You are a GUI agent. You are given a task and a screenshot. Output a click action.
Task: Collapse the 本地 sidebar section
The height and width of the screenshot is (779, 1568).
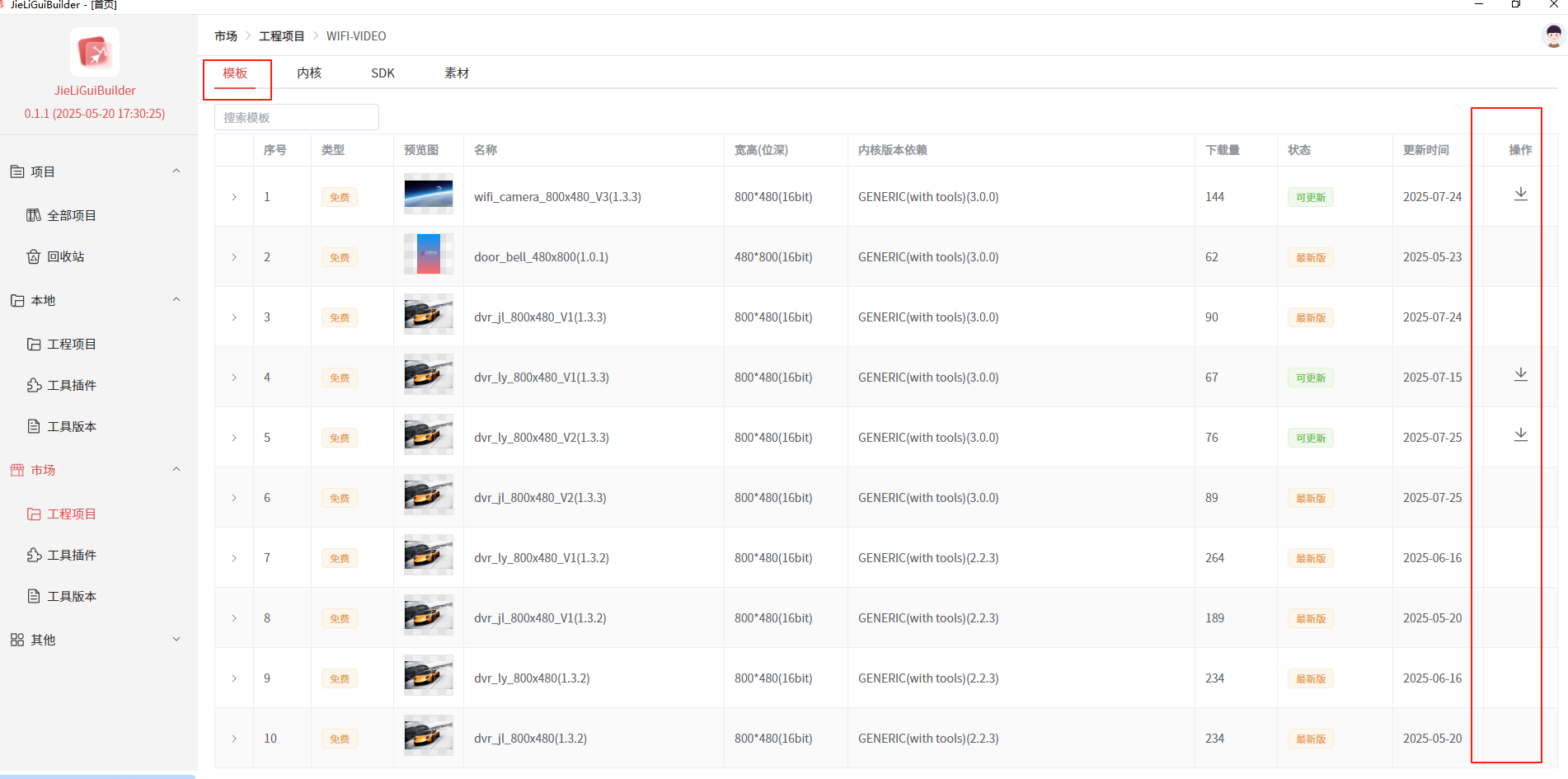click(x=176, y=300)
